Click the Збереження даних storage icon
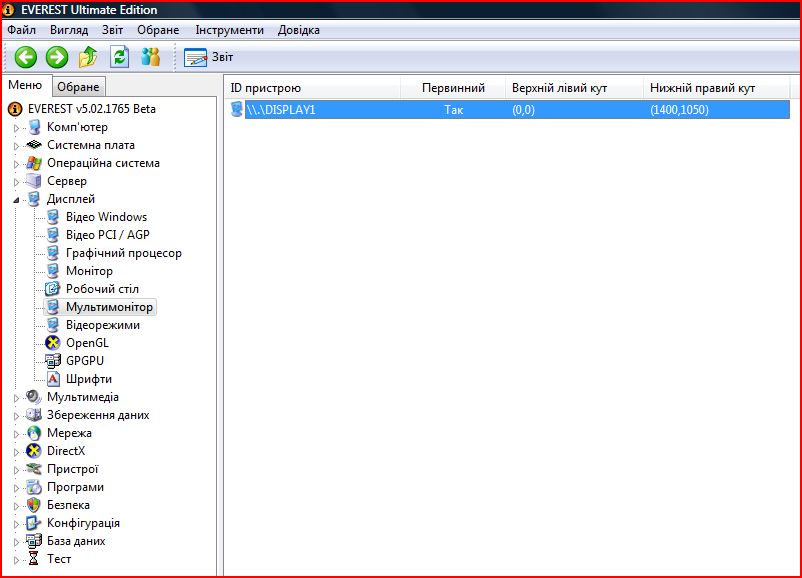Image resolution: width=802 pixels, height=578 pixels. [x=34, y=415]
